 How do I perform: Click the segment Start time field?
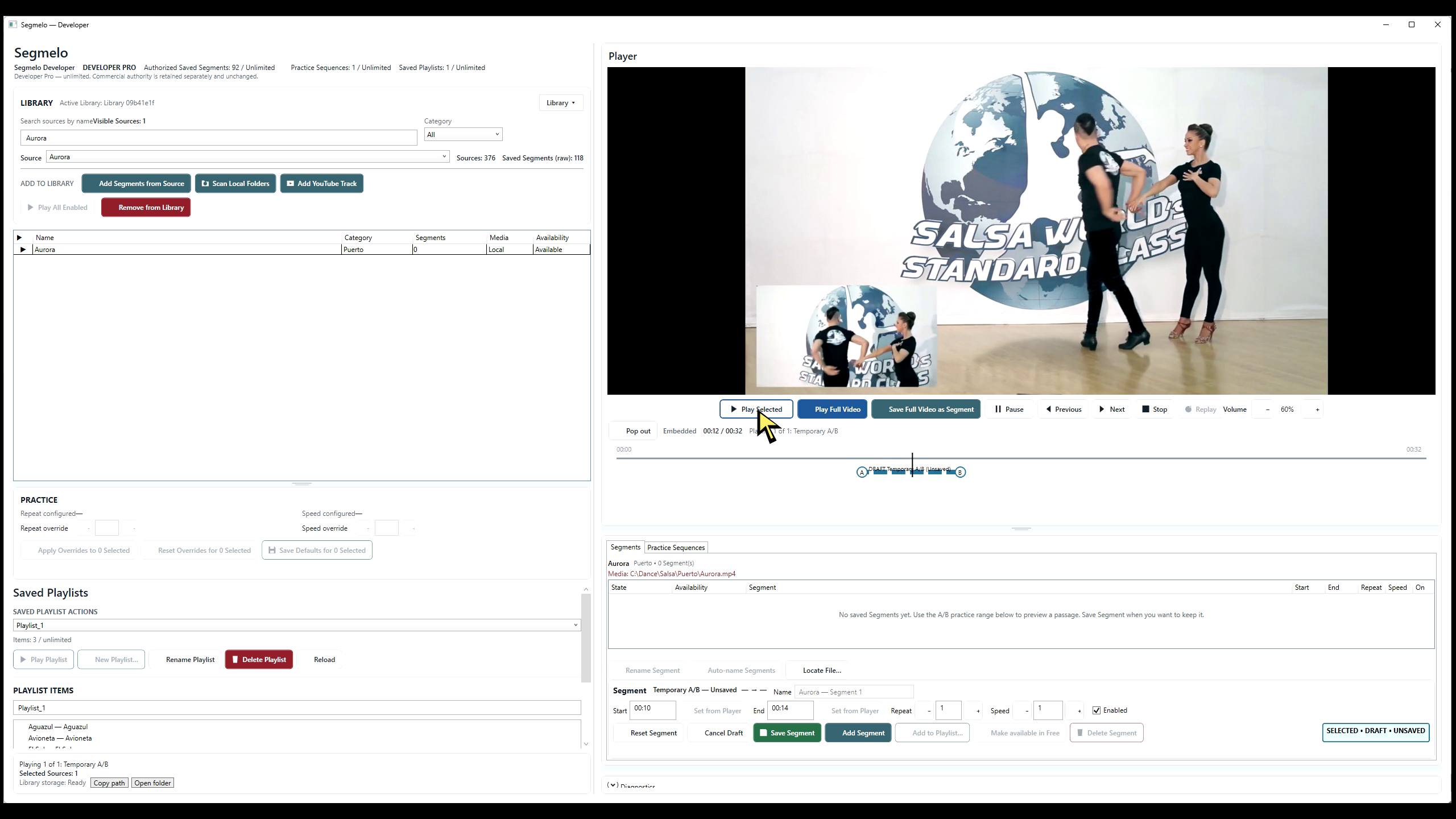[x=653, y=710]
